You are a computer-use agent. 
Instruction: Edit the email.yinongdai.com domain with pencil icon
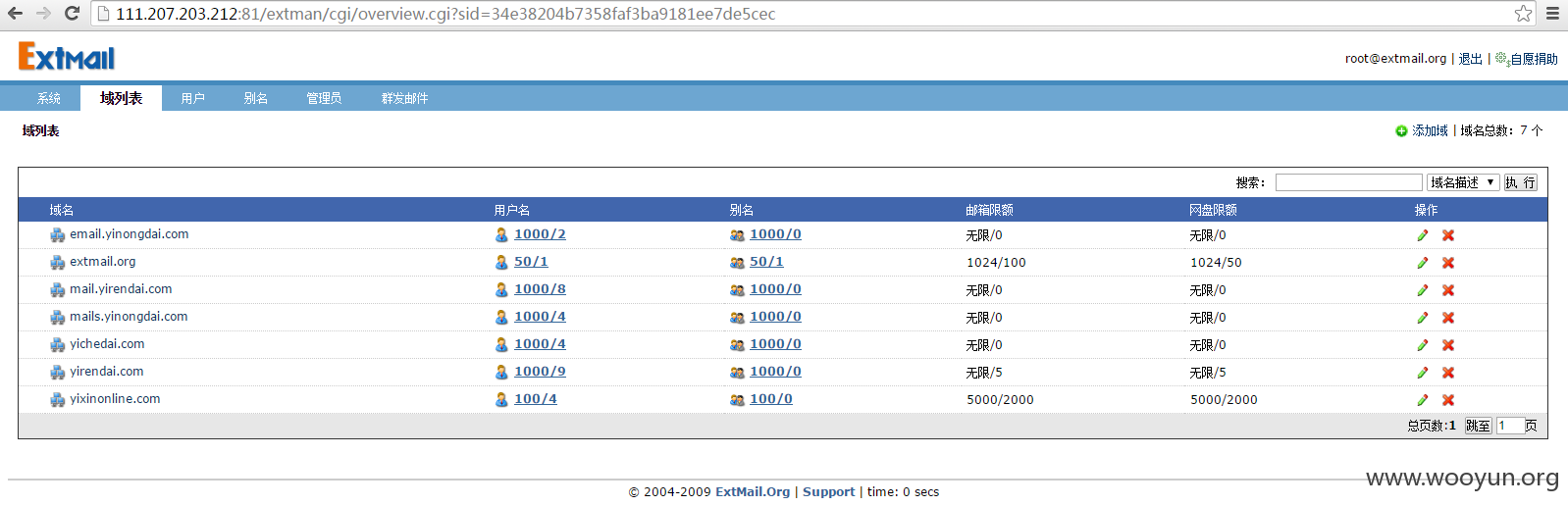pos(1423,235)
